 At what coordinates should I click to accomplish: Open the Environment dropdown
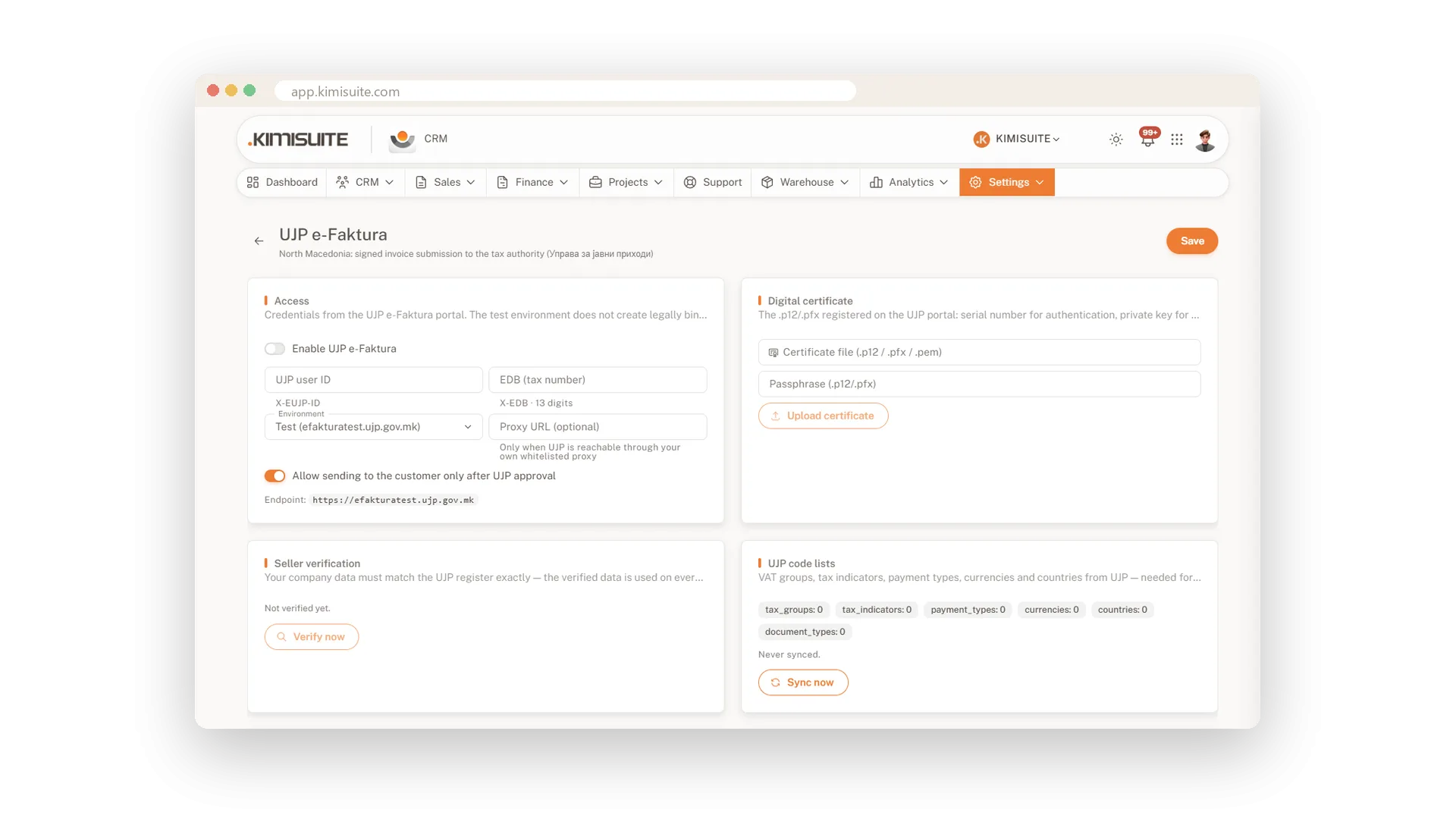[374, 427]
